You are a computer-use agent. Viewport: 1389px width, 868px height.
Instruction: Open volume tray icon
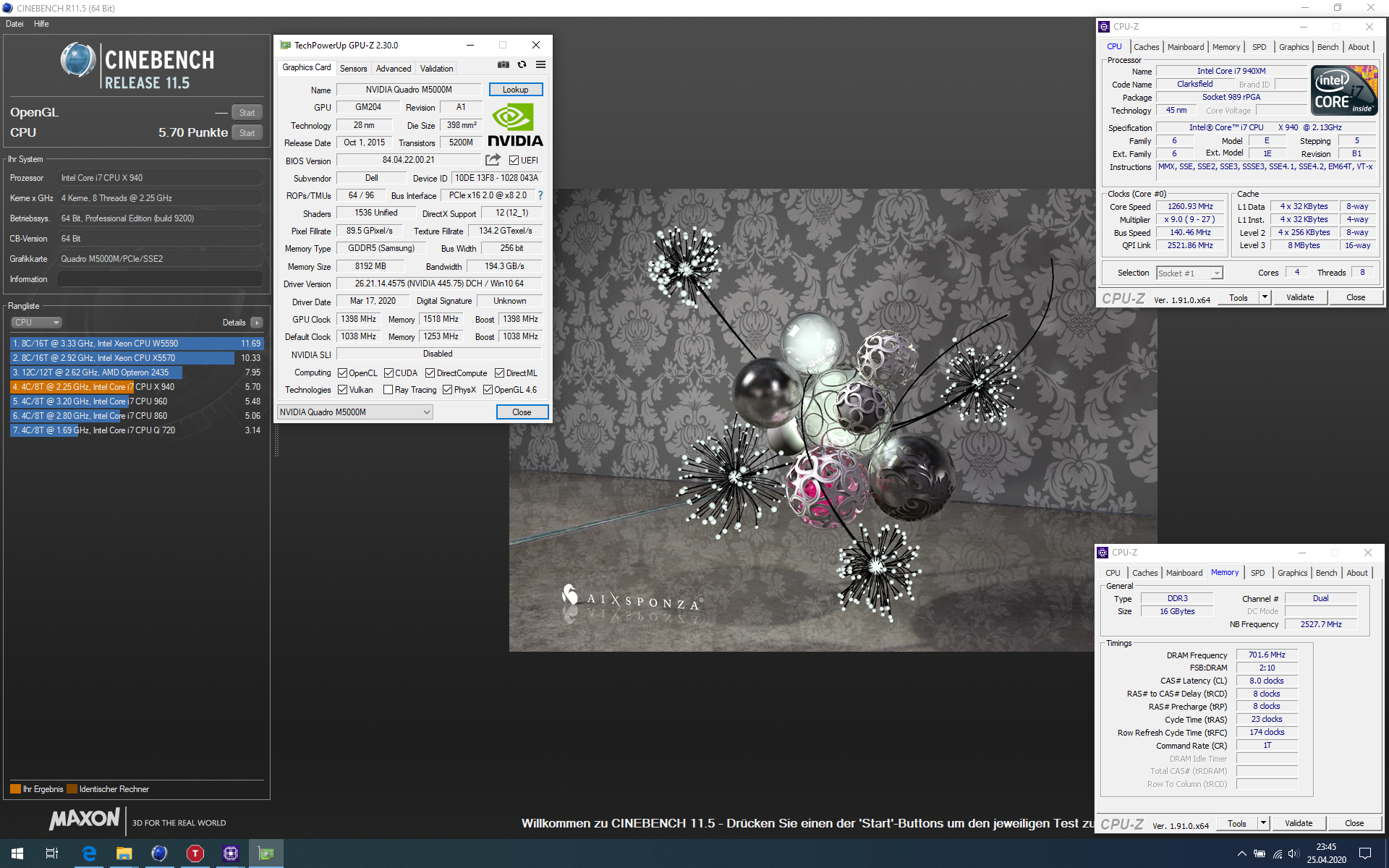coord(1294,854)
